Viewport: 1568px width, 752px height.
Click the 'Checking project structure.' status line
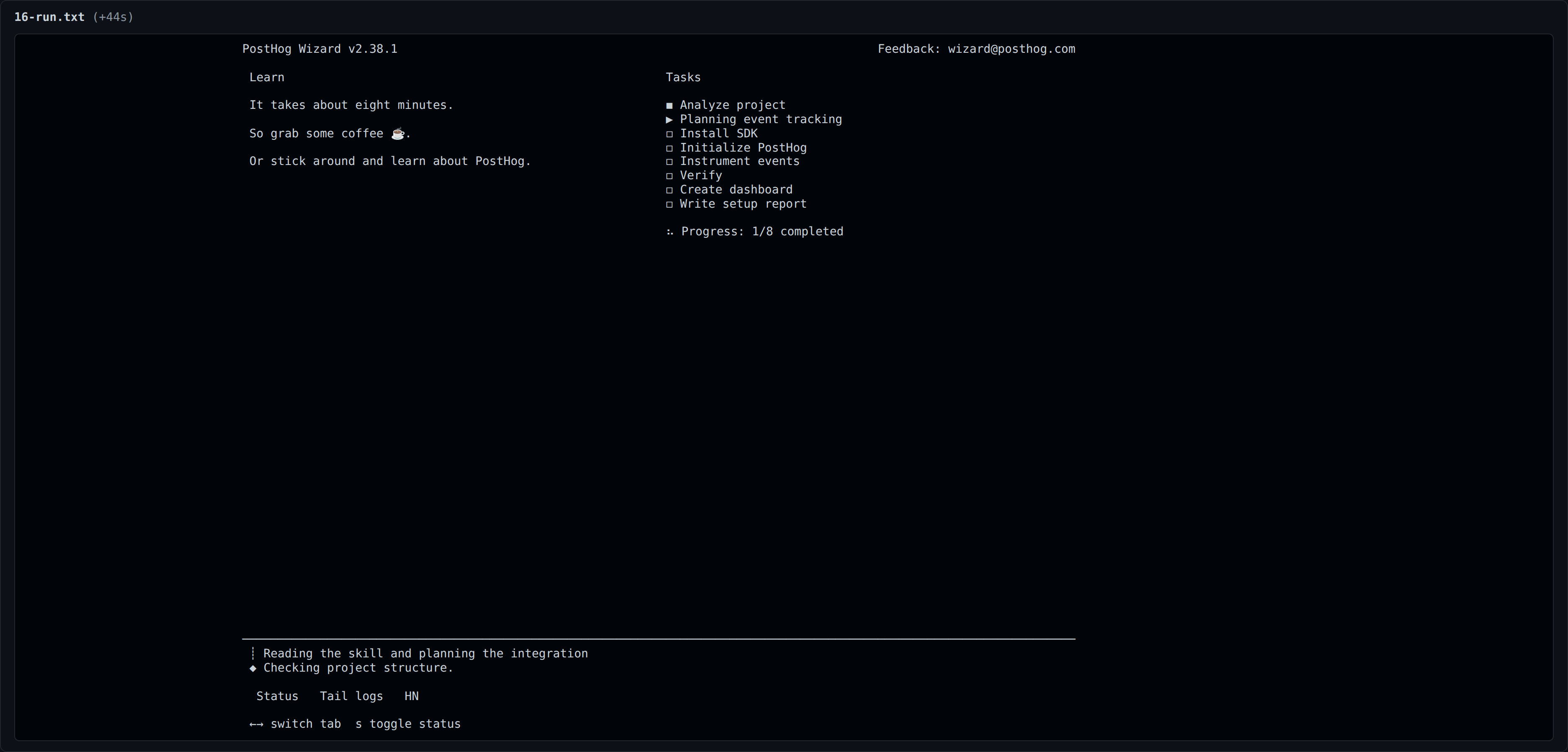pos(358,668)
